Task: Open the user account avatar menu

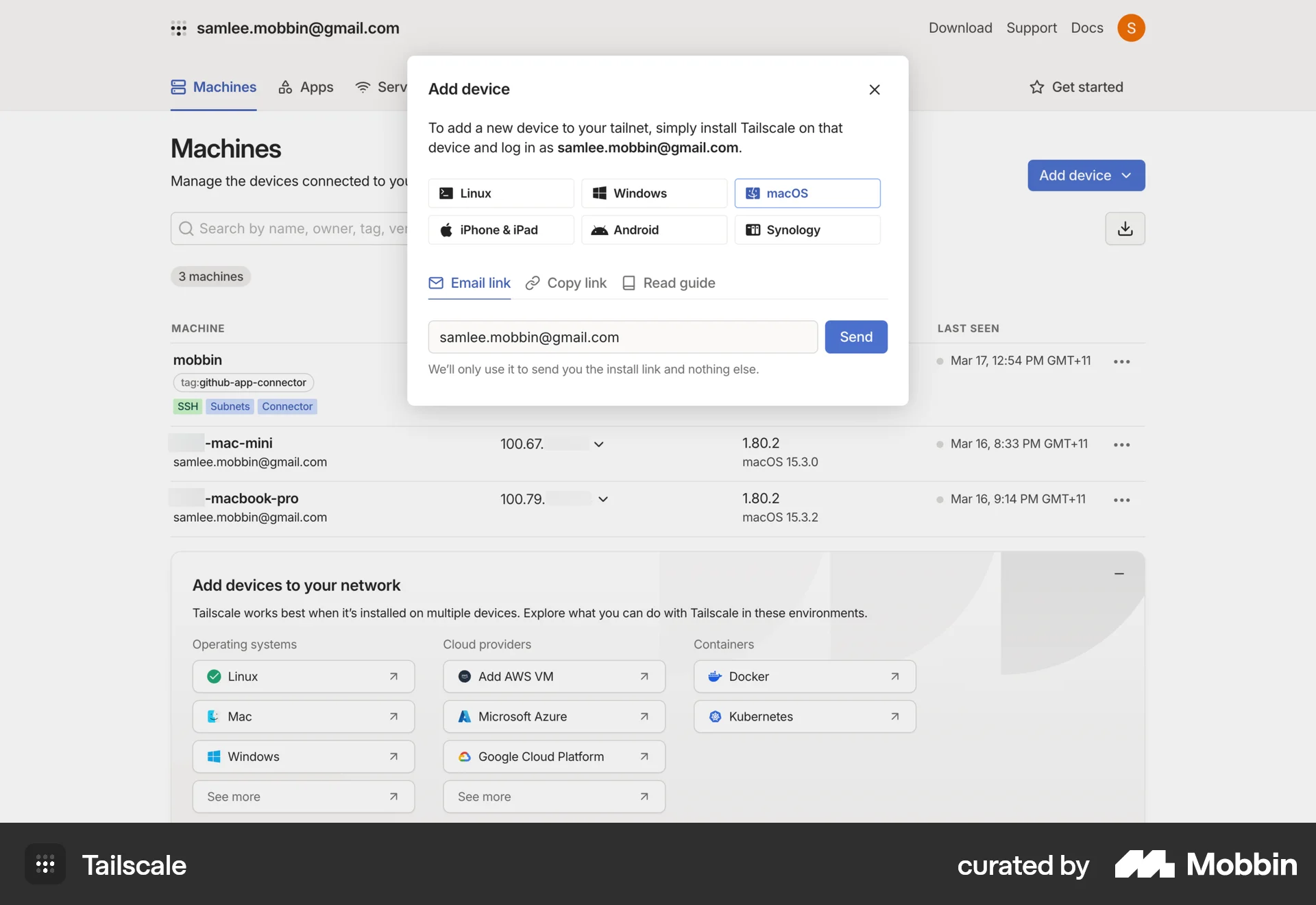Action: point(1132,28)
